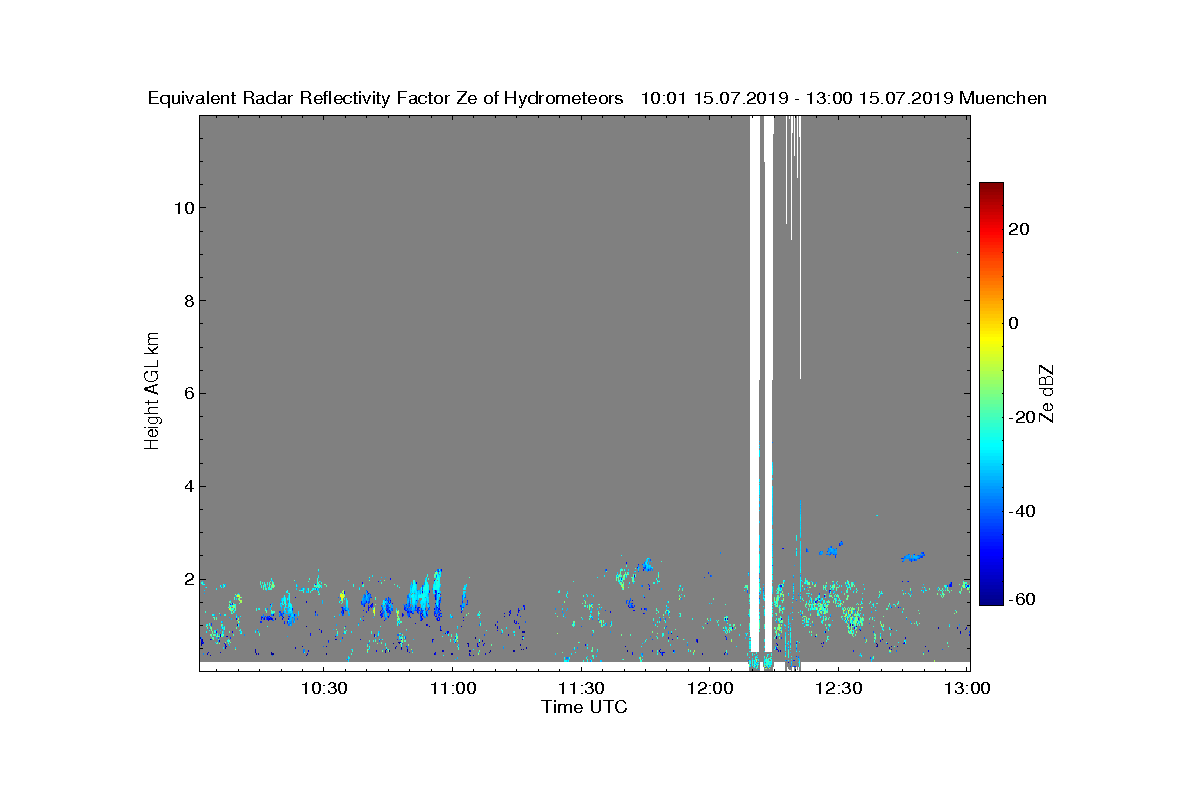Image resolution: width=1200 pixels, height=800 pixels.
Task: Click the 13:00 time tick label
Action: 967,688
